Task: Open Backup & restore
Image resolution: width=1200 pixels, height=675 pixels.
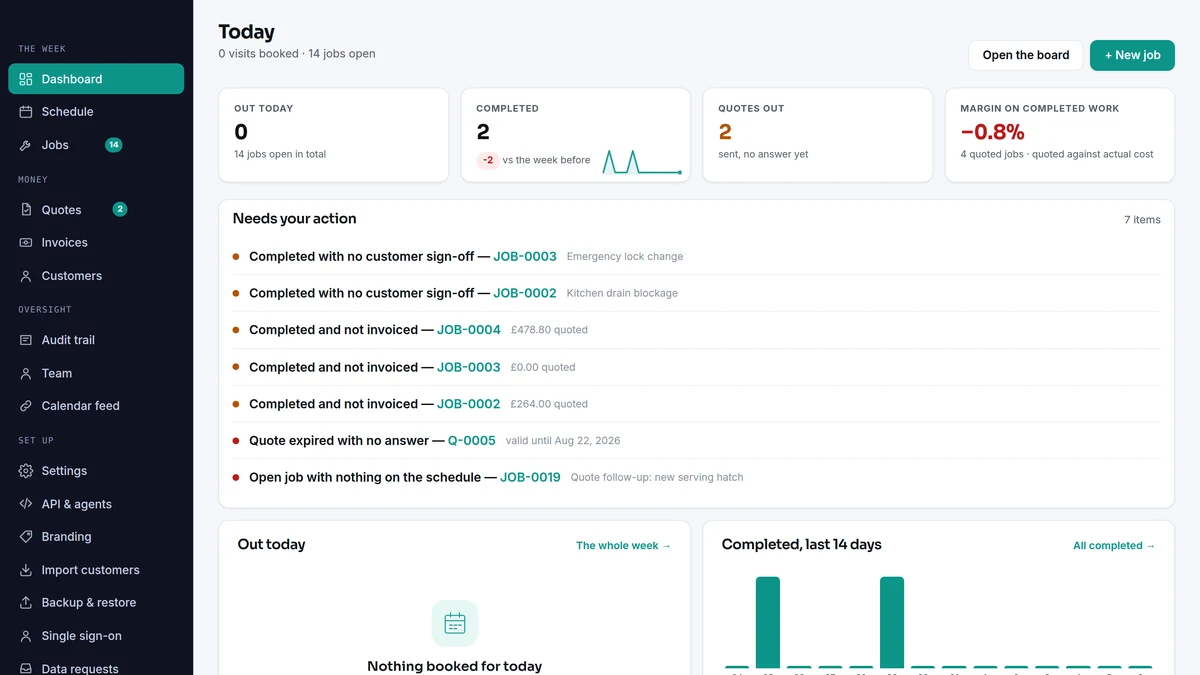Action: (x=96, y=603)
